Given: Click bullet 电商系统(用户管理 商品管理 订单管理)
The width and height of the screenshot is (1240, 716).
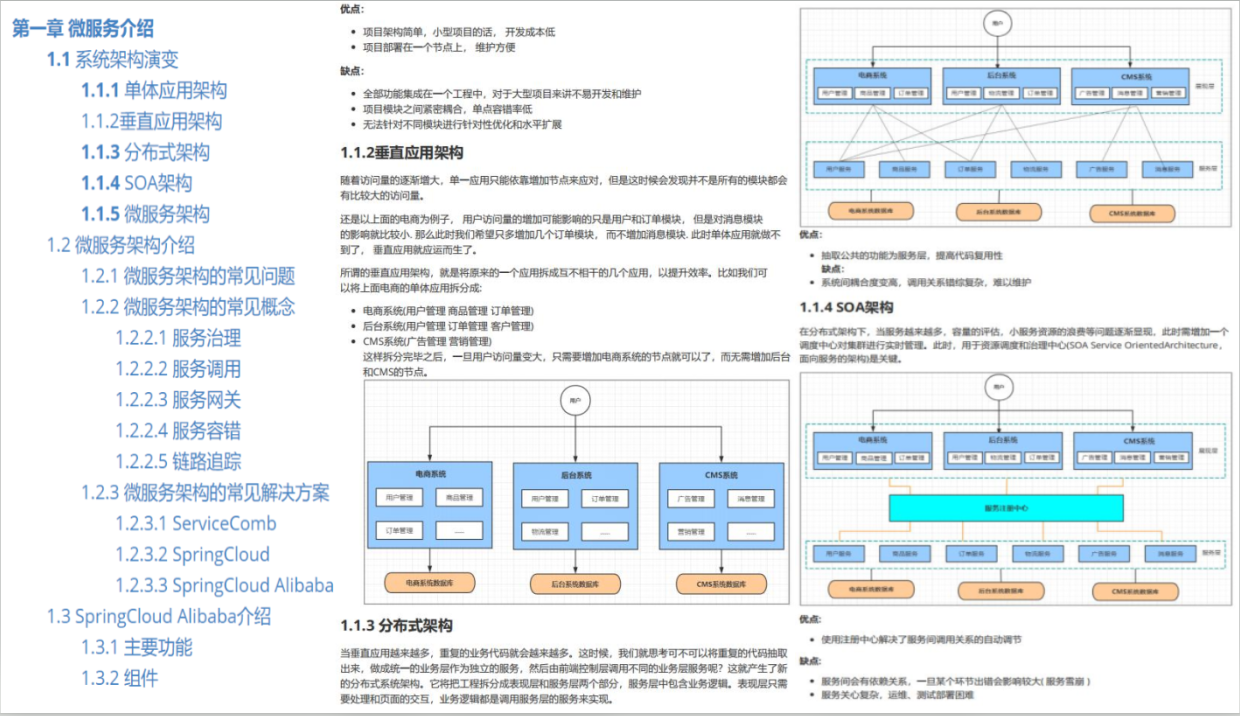Looking at the screenshot, I should coord(448,311).
